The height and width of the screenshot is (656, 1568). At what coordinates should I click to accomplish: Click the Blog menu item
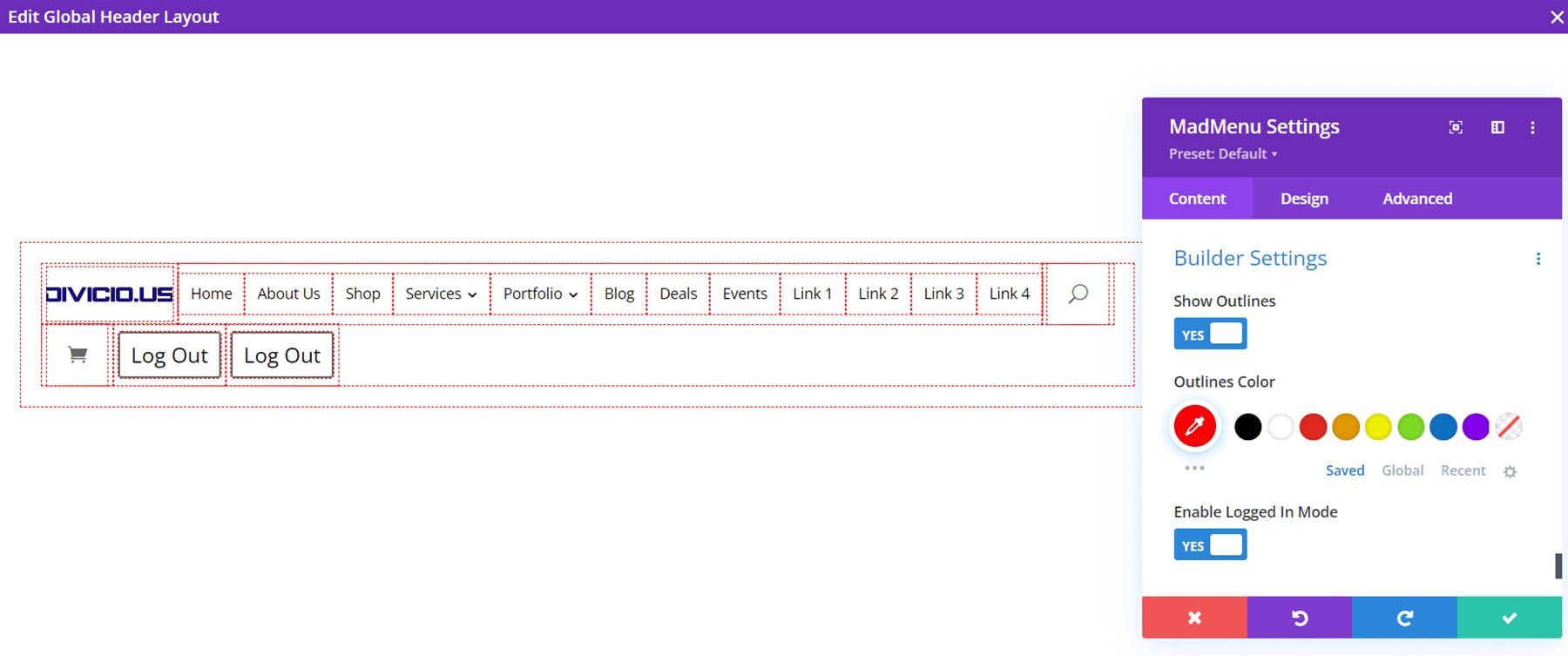pos(619,294)
